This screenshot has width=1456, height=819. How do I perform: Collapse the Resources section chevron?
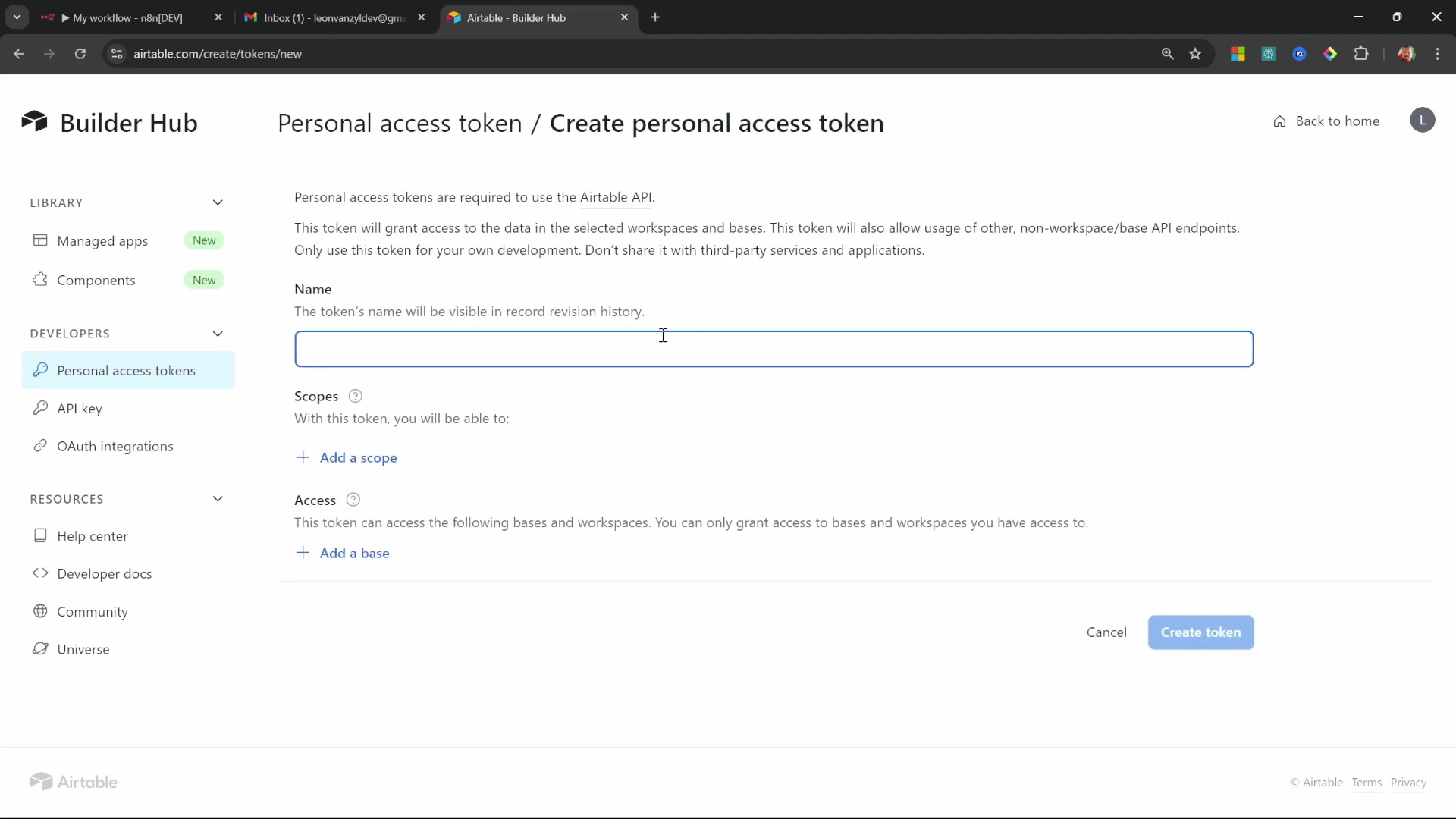coord(218,499)
